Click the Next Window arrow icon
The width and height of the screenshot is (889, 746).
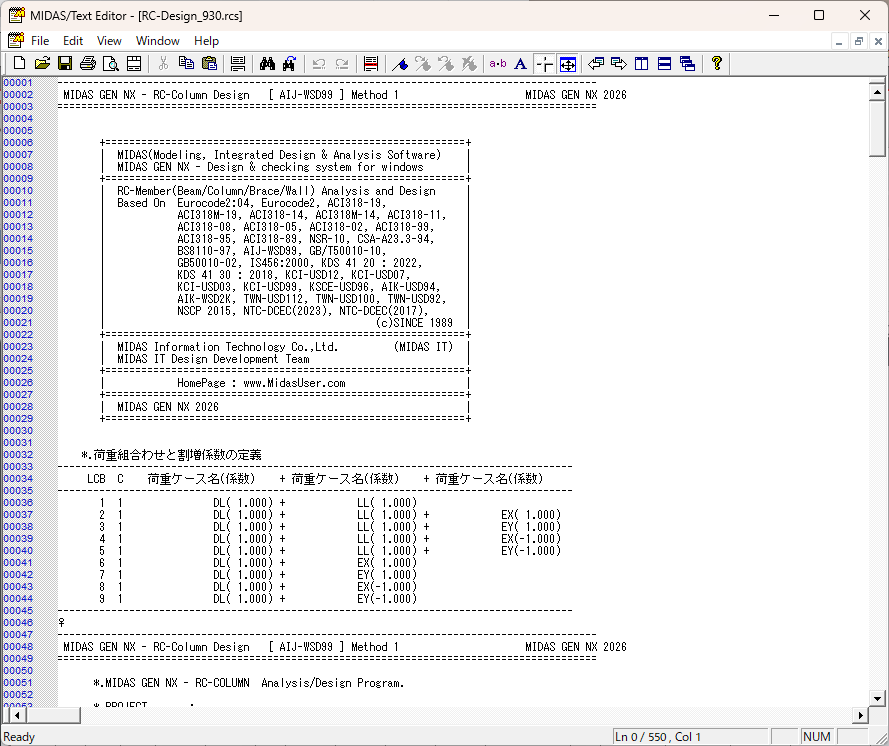[x=619, y=63]
